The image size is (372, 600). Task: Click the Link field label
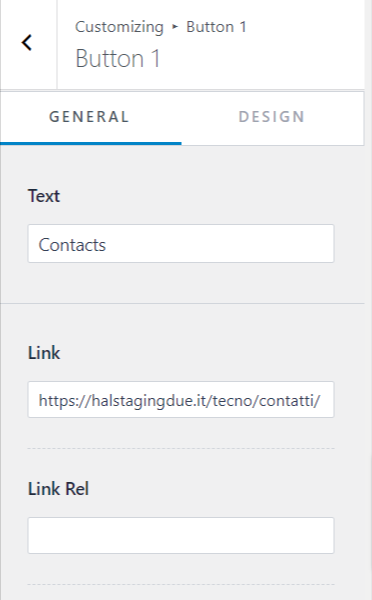tap(44, 352)
